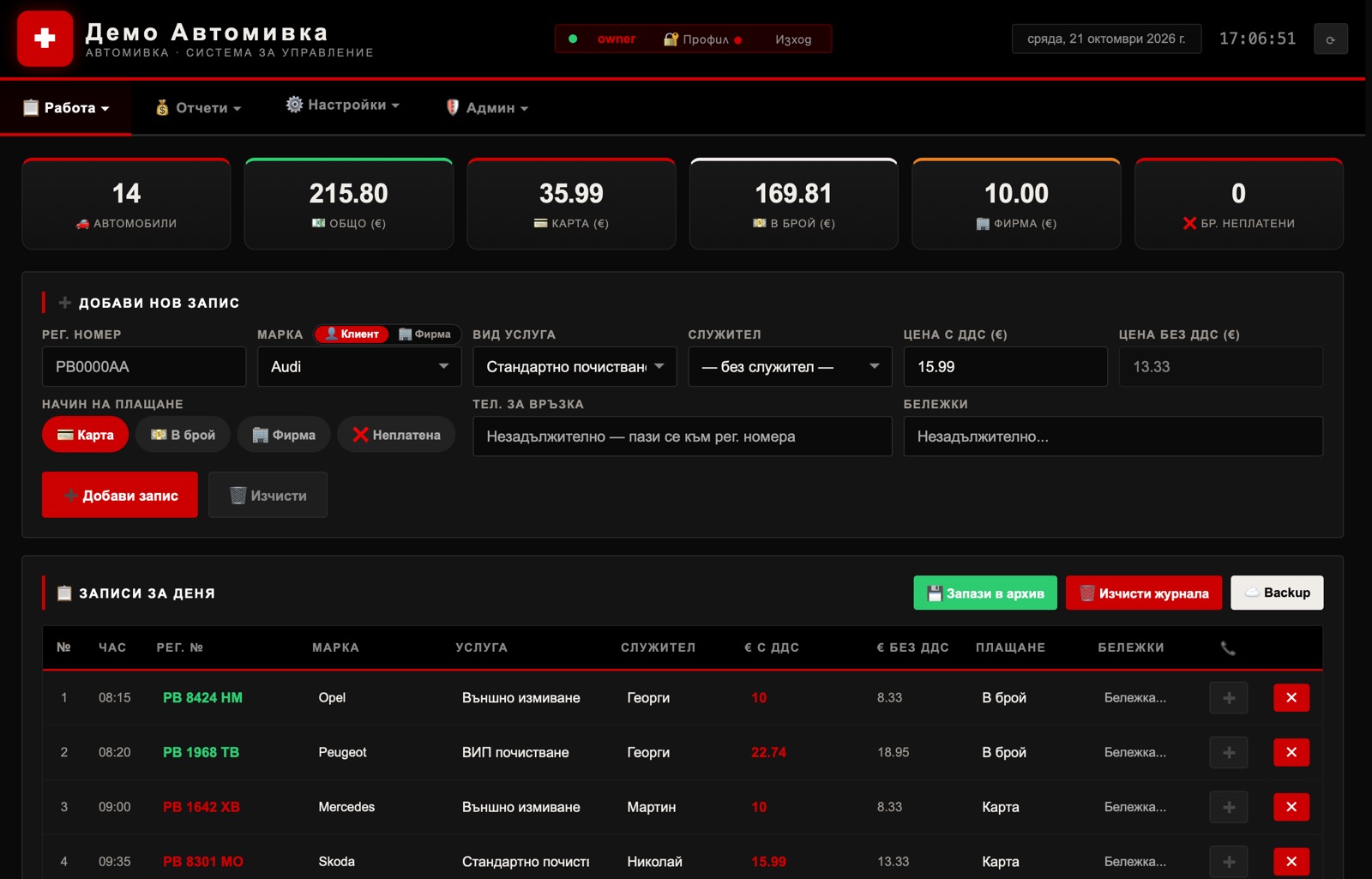The height and width of the screenshot is (879, 1372).
Task: Expand the Отчети menu
Action: [198, 108]
